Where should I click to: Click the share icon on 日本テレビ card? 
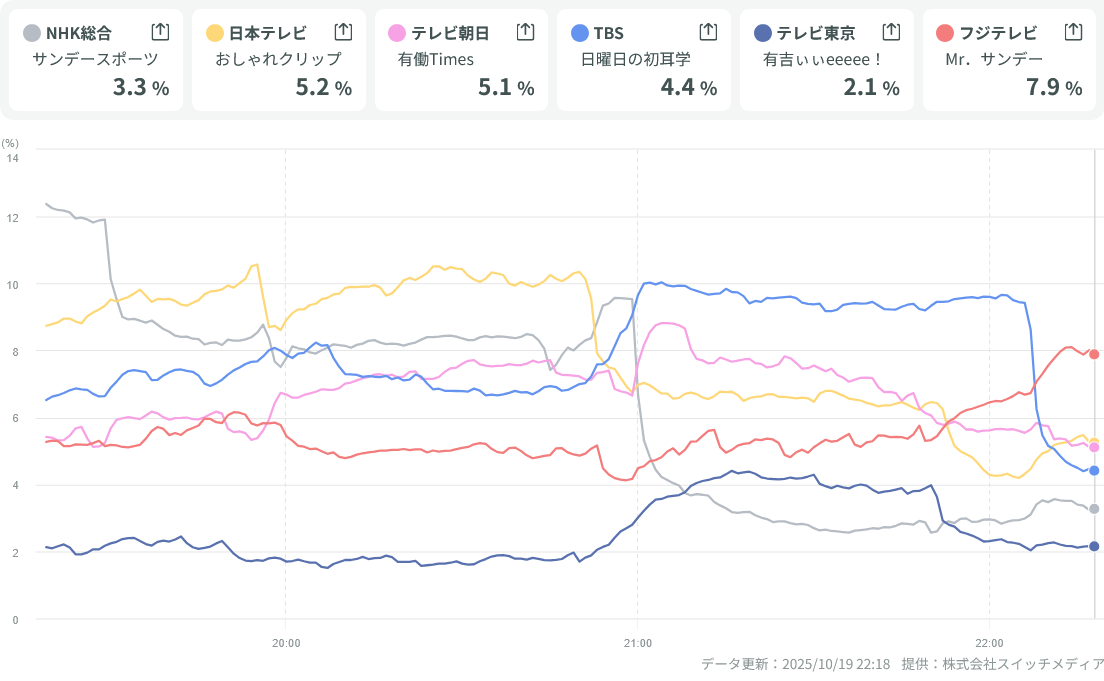click(343, 32)
